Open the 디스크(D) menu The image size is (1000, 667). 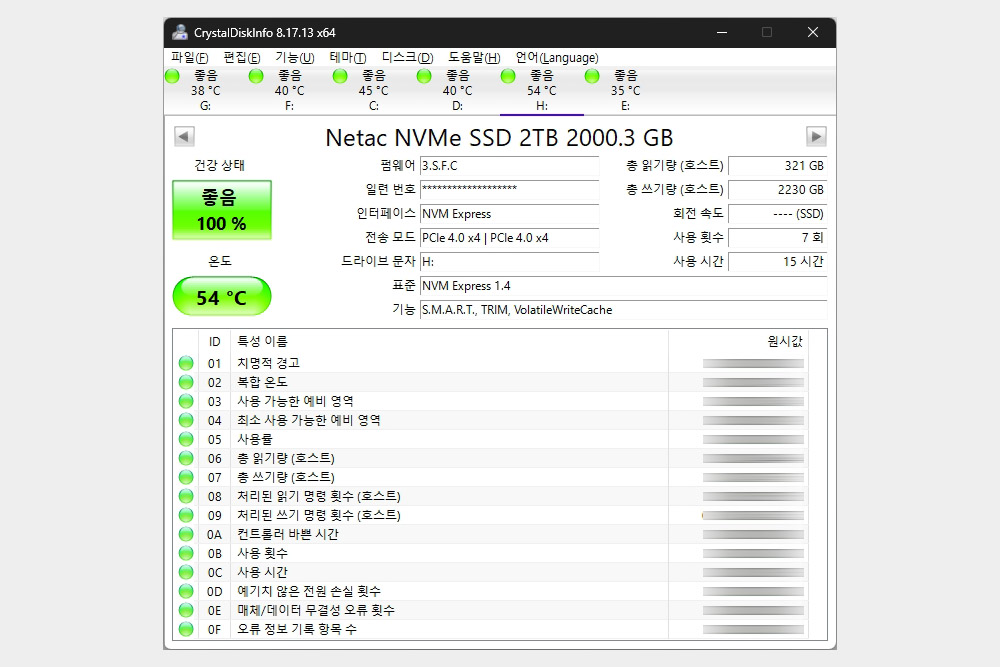pos(408,57)
